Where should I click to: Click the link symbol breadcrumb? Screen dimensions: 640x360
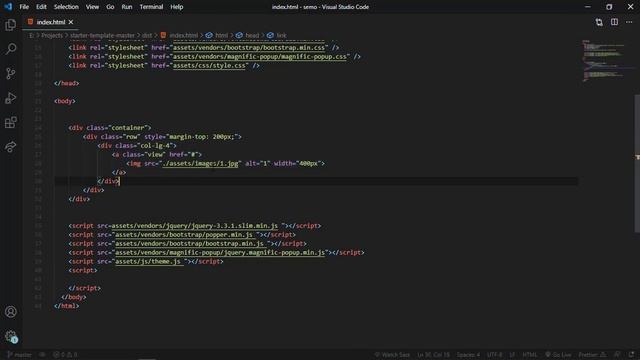coord(277,36)
